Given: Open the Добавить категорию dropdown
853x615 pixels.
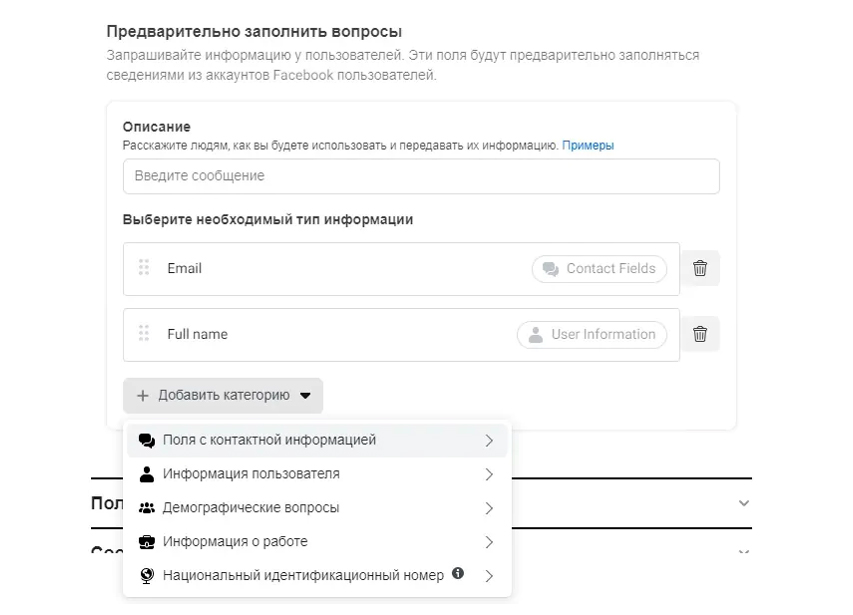Looking at the screenshot, I should [223, 395].
